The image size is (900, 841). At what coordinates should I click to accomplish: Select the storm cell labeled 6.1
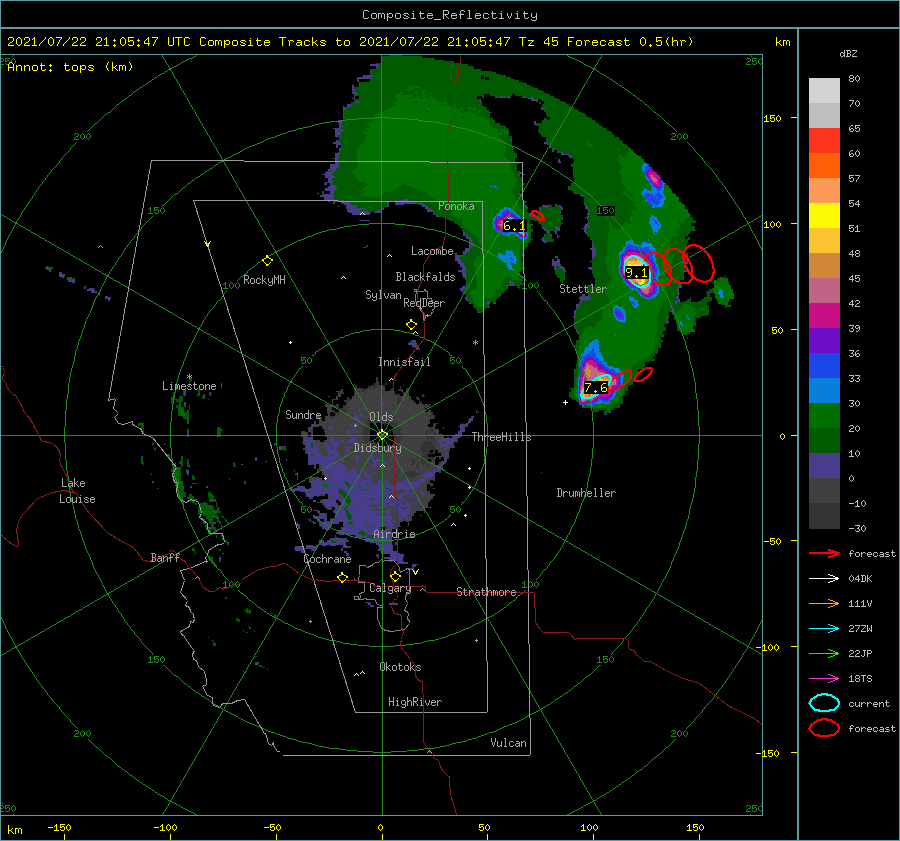pyautogui.click(x=513, y=226)
